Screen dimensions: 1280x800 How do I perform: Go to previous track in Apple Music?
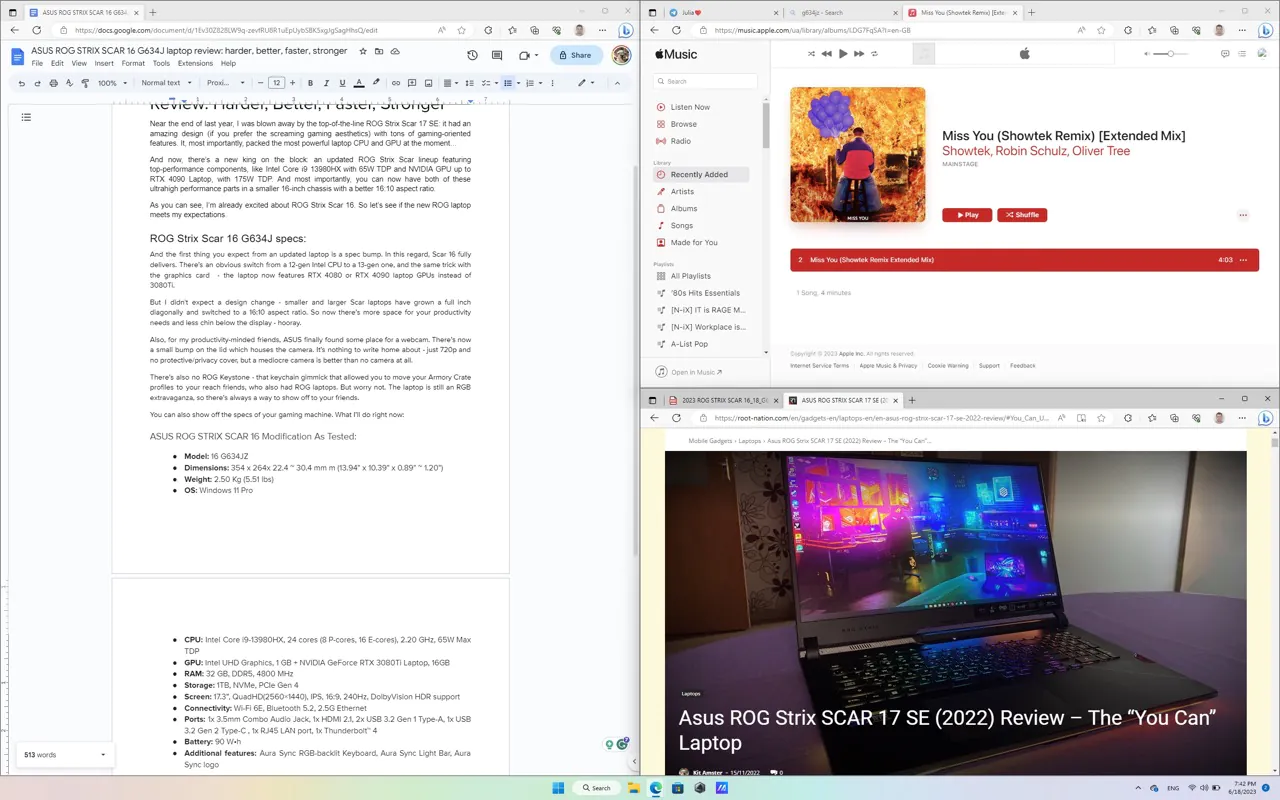pos(826,54)
